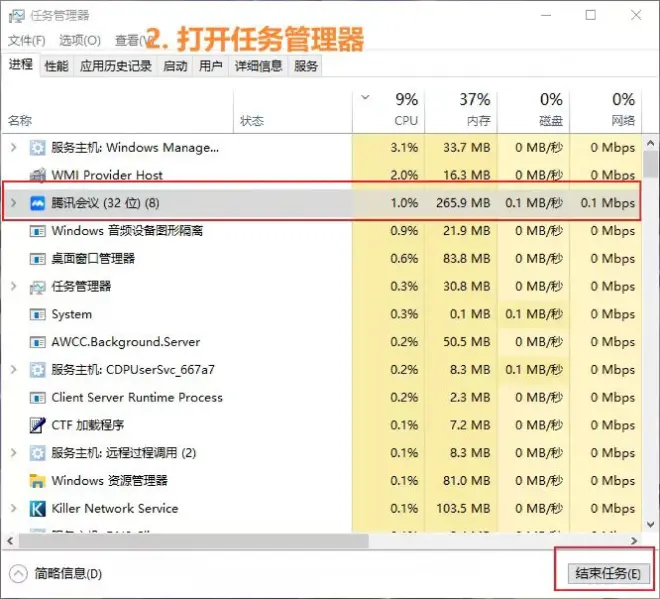This screenshot has width=660, height=599.
Task: Select the Client Server Runtime Process name
Action: [x=137, y=398]
